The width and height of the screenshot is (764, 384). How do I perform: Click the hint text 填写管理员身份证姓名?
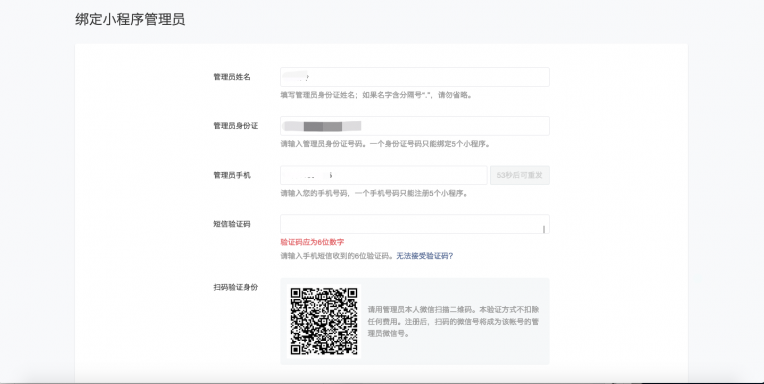318,95
